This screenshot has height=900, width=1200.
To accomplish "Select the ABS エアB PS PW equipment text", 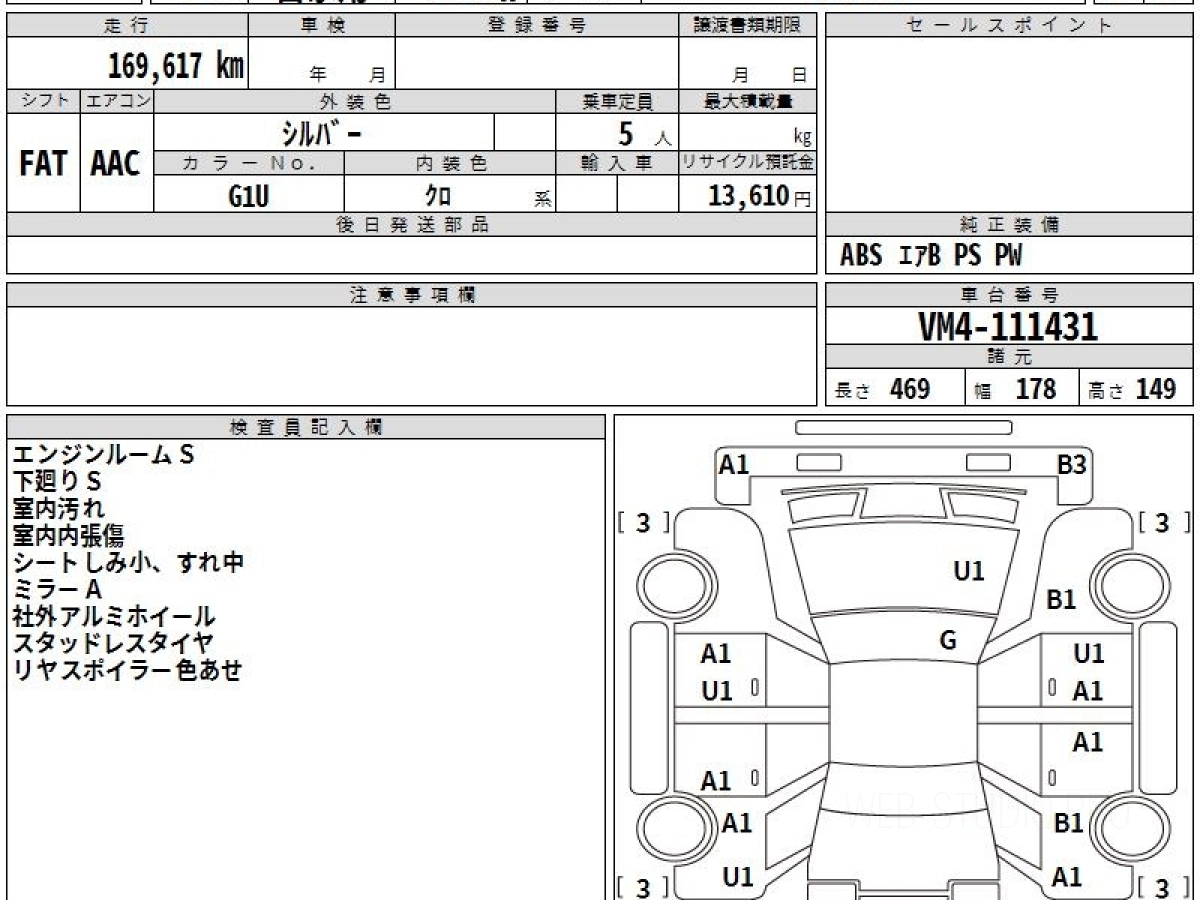I will pos(932,256).
